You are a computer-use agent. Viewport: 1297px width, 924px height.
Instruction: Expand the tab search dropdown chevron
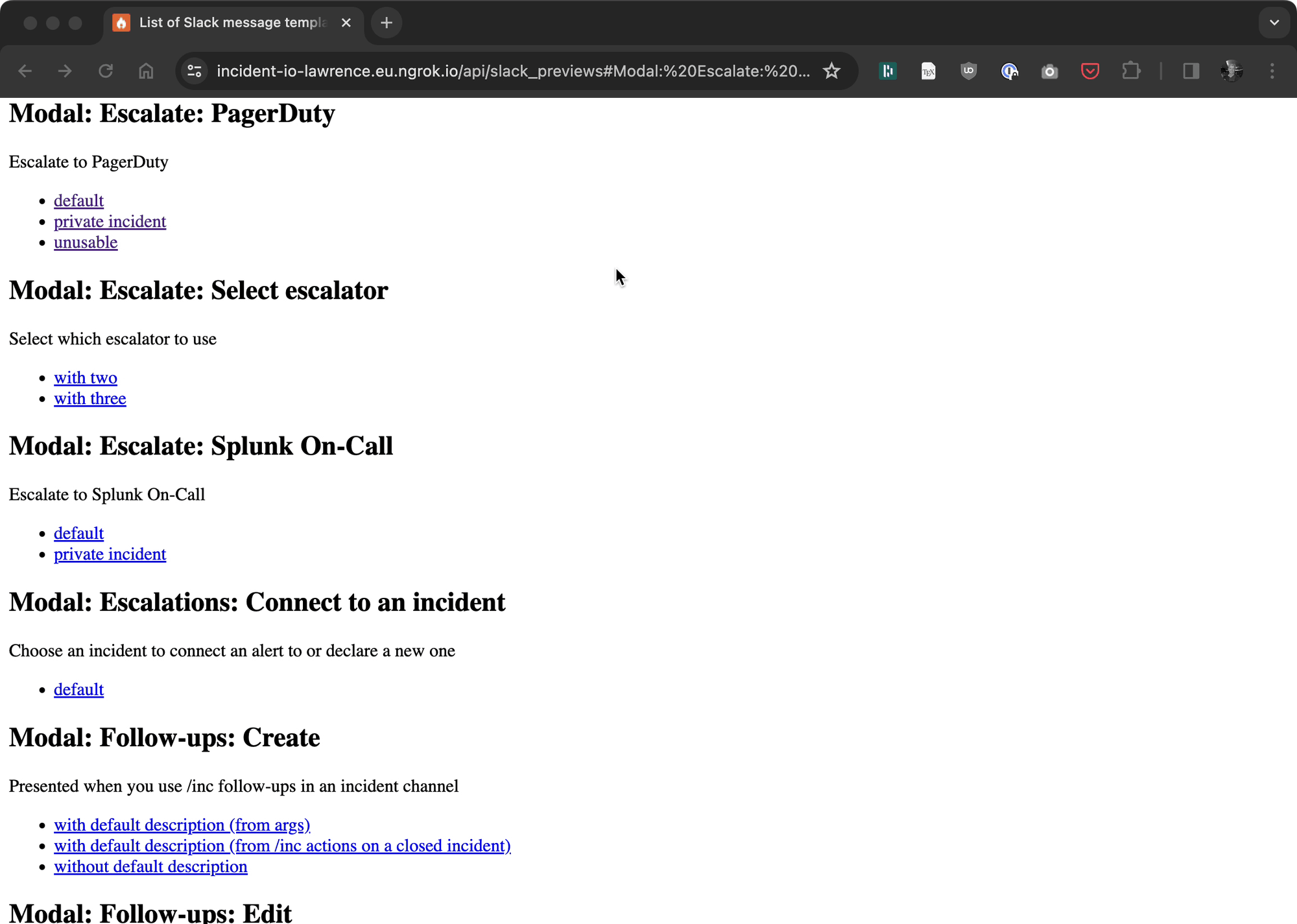click(x=1274, y=23)
